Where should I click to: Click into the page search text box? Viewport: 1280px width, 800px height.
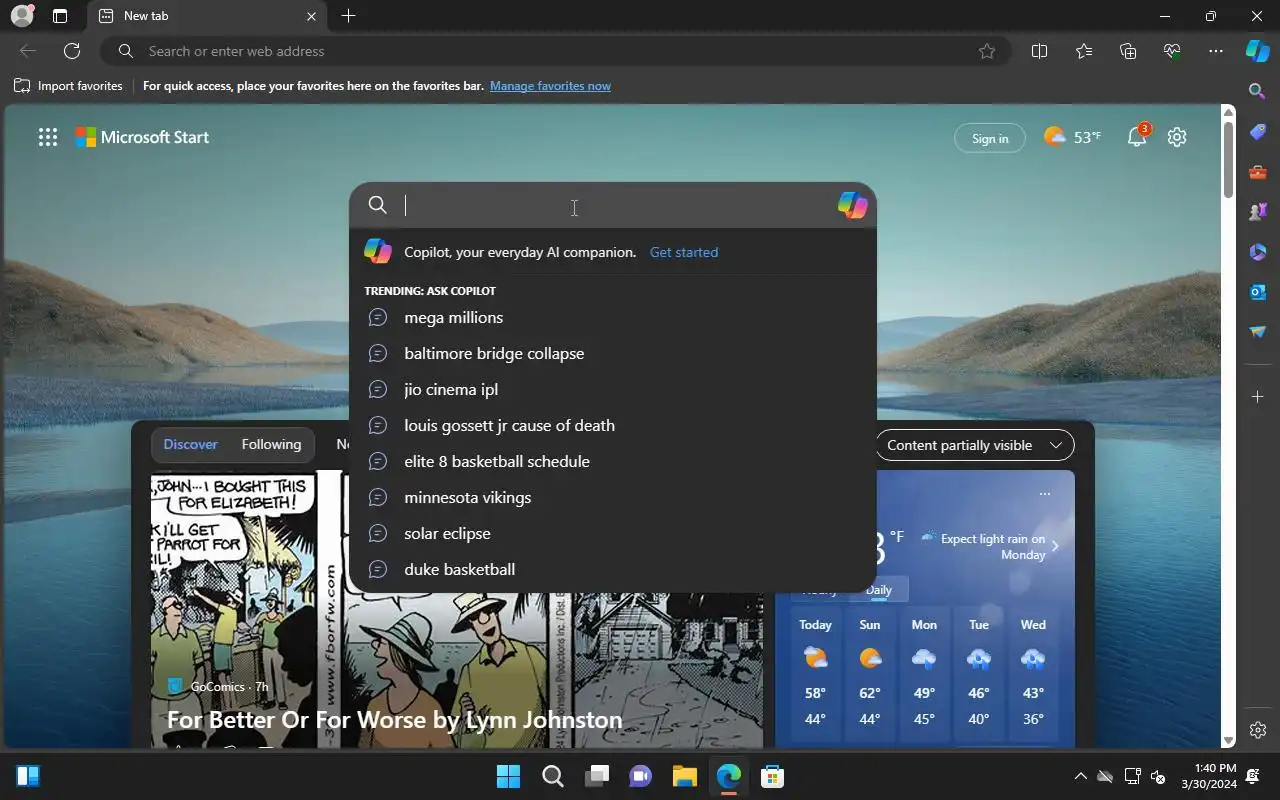pos(615,205)
